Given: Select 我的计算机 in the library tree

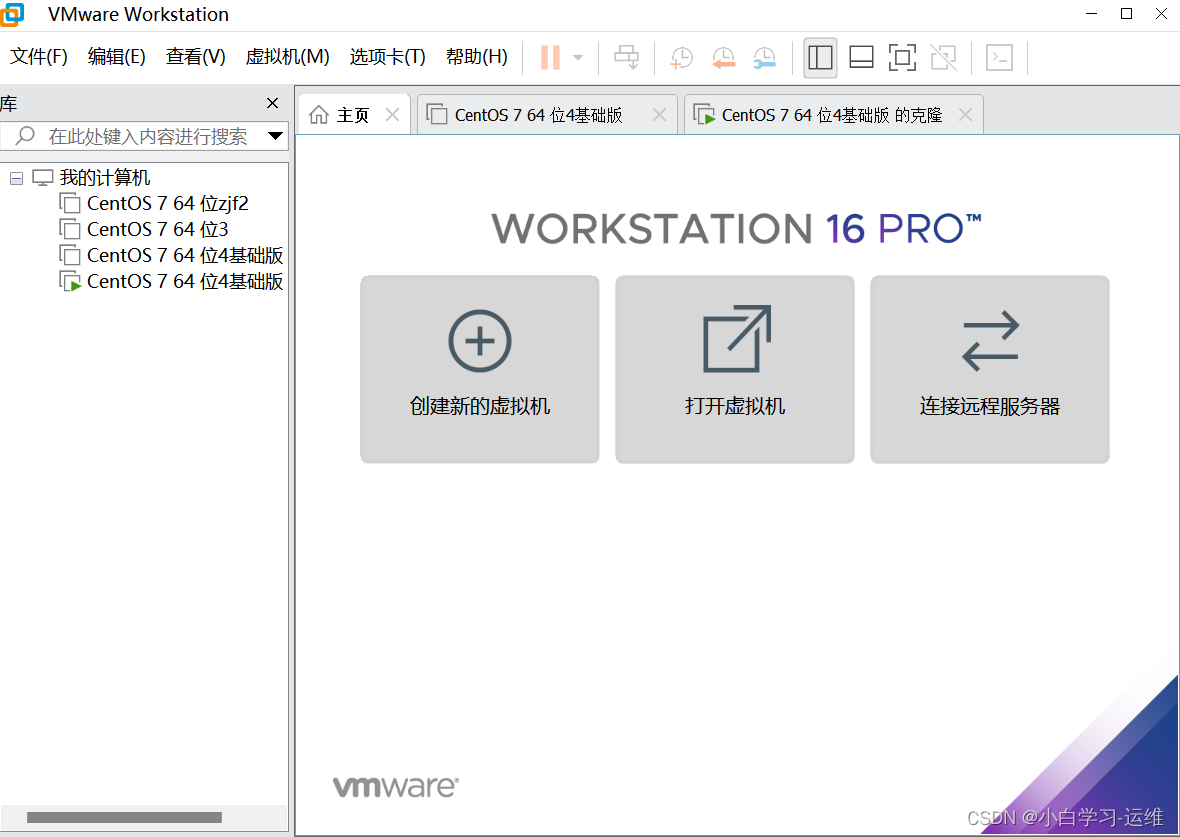Looking at the screenshot, I should [105, 178].
